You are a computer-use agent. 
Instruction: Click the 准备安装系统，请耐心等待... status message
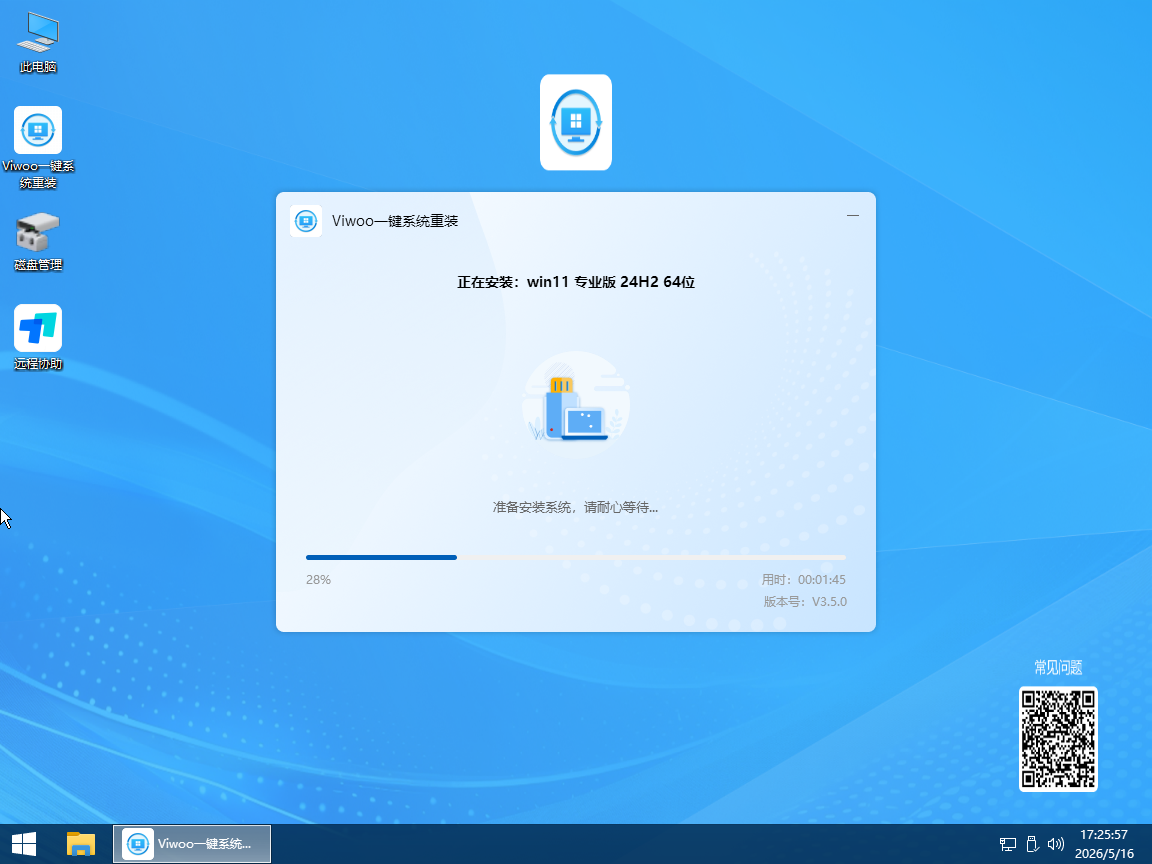(x=575, y=507)
